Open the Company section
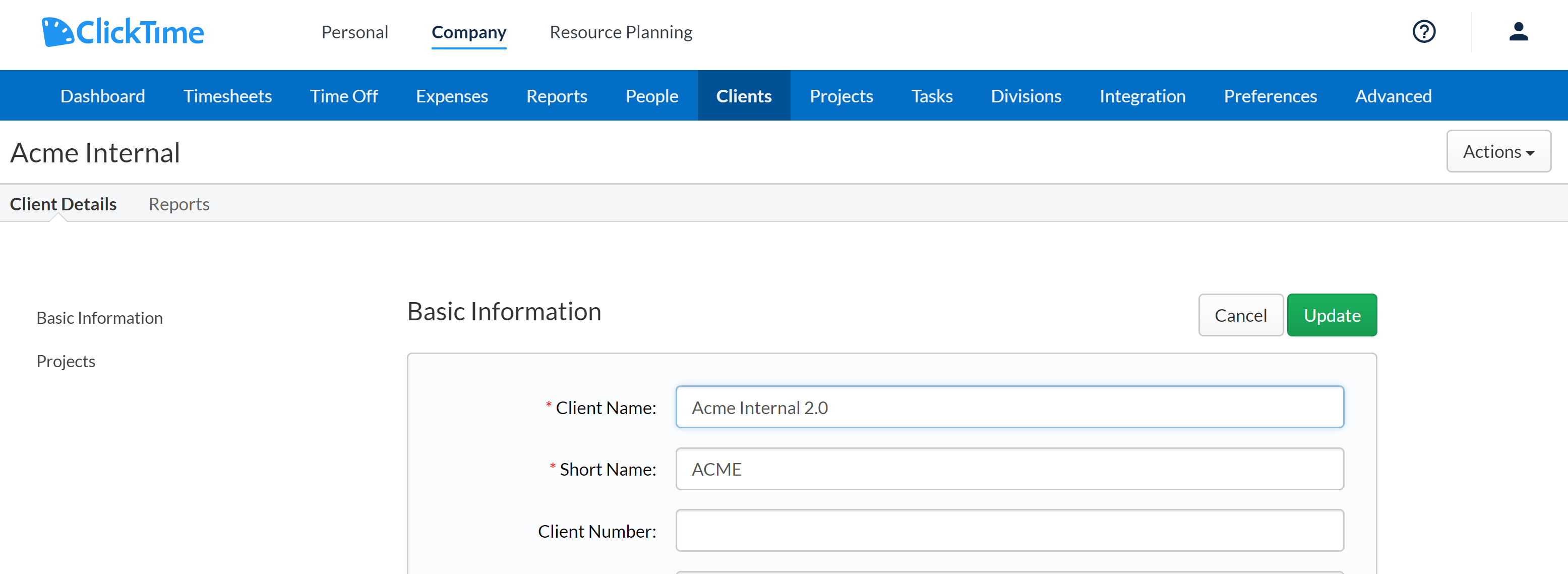The height and width of the screenshot is (574, 1568). (469, 32)
